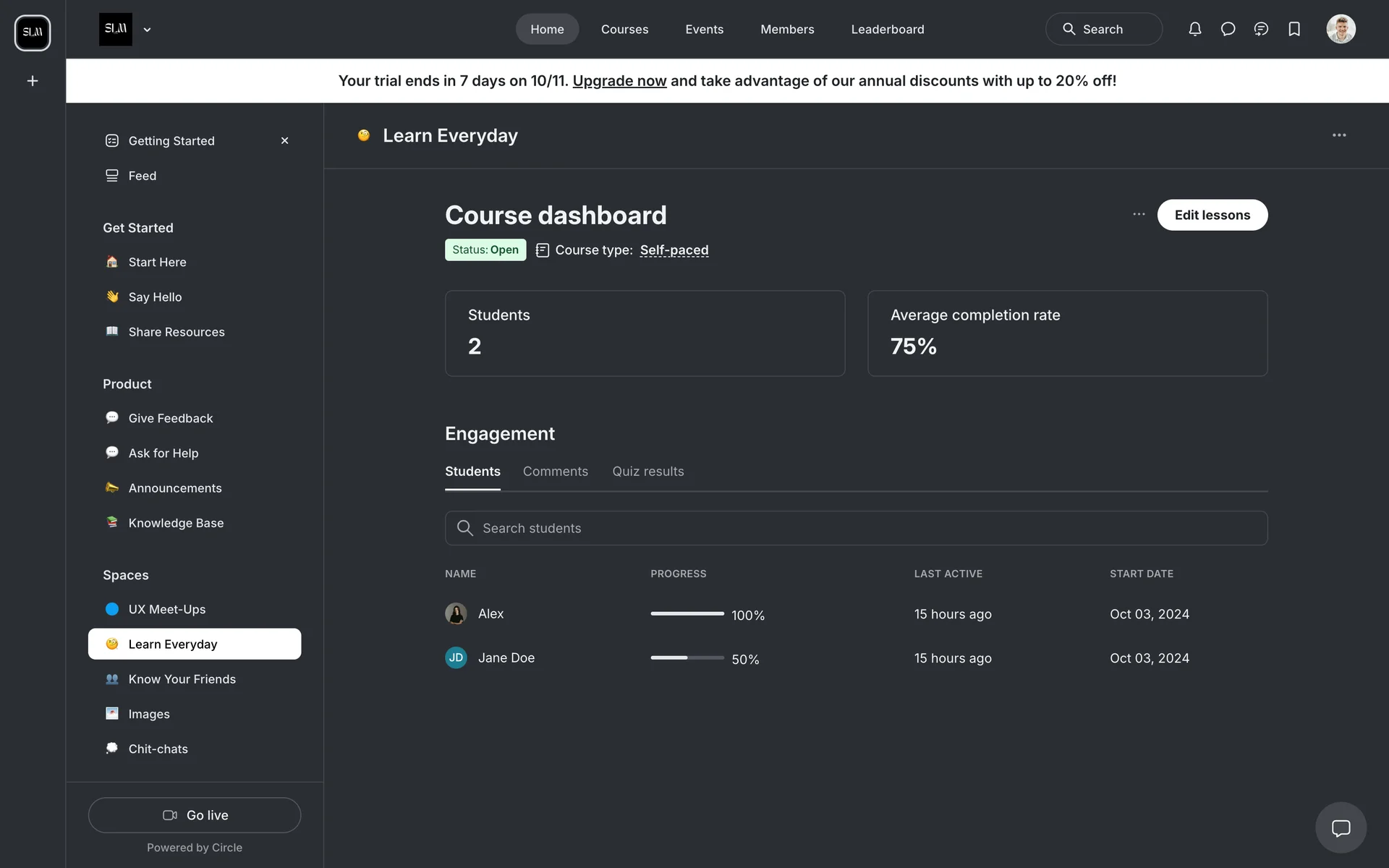The width and height of the screenshot is (1389, 868).
Task: Click Jane Doe's progress bar
Action: click(x=687, y=658)
